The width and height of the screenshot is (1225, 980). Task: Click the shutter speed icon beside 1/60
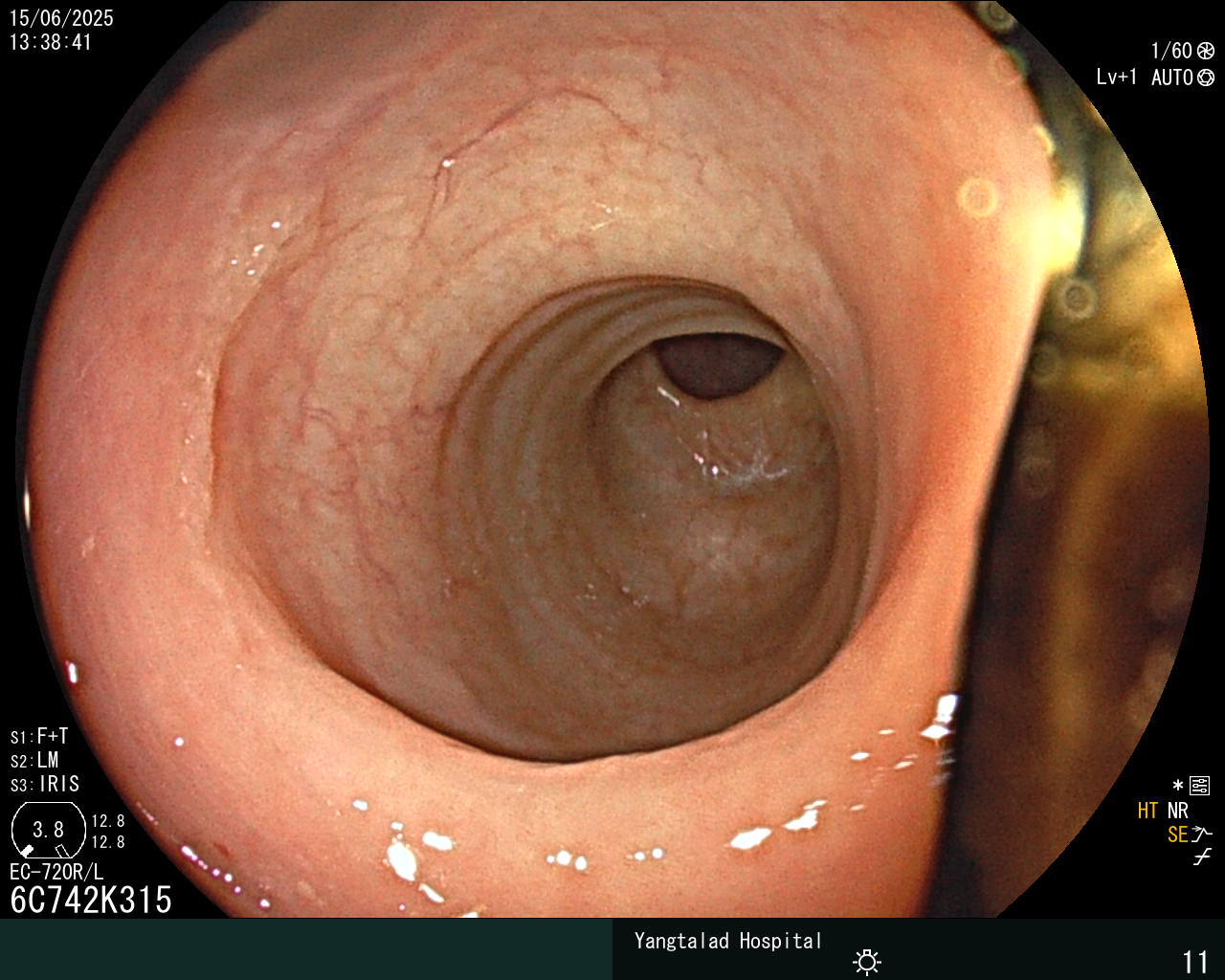[1206, 51]
